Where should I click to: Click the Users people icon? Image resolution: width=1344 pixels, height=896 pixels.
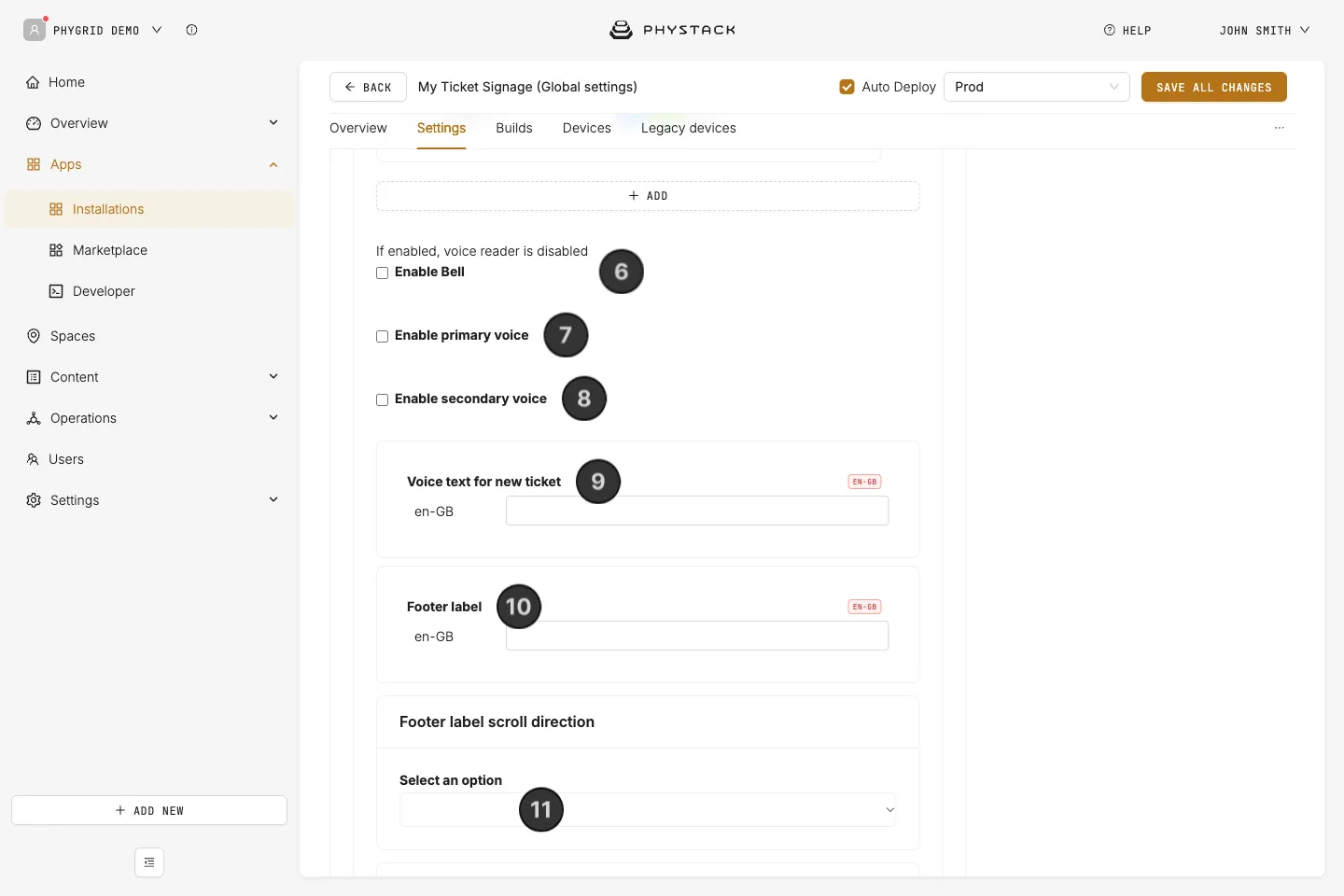[33, 459]
